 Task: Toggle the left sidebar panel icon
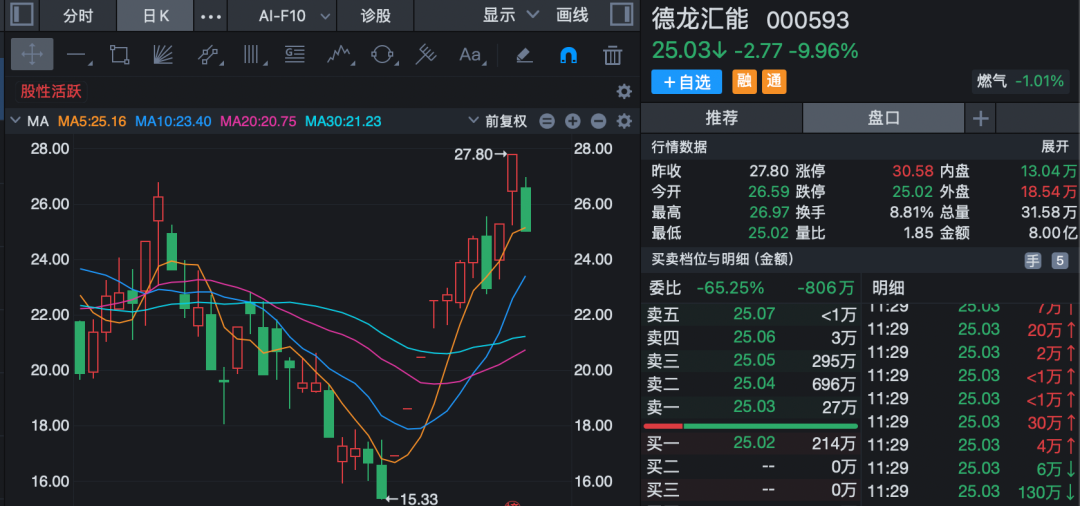pyautogui.click(x=23, y=15)
